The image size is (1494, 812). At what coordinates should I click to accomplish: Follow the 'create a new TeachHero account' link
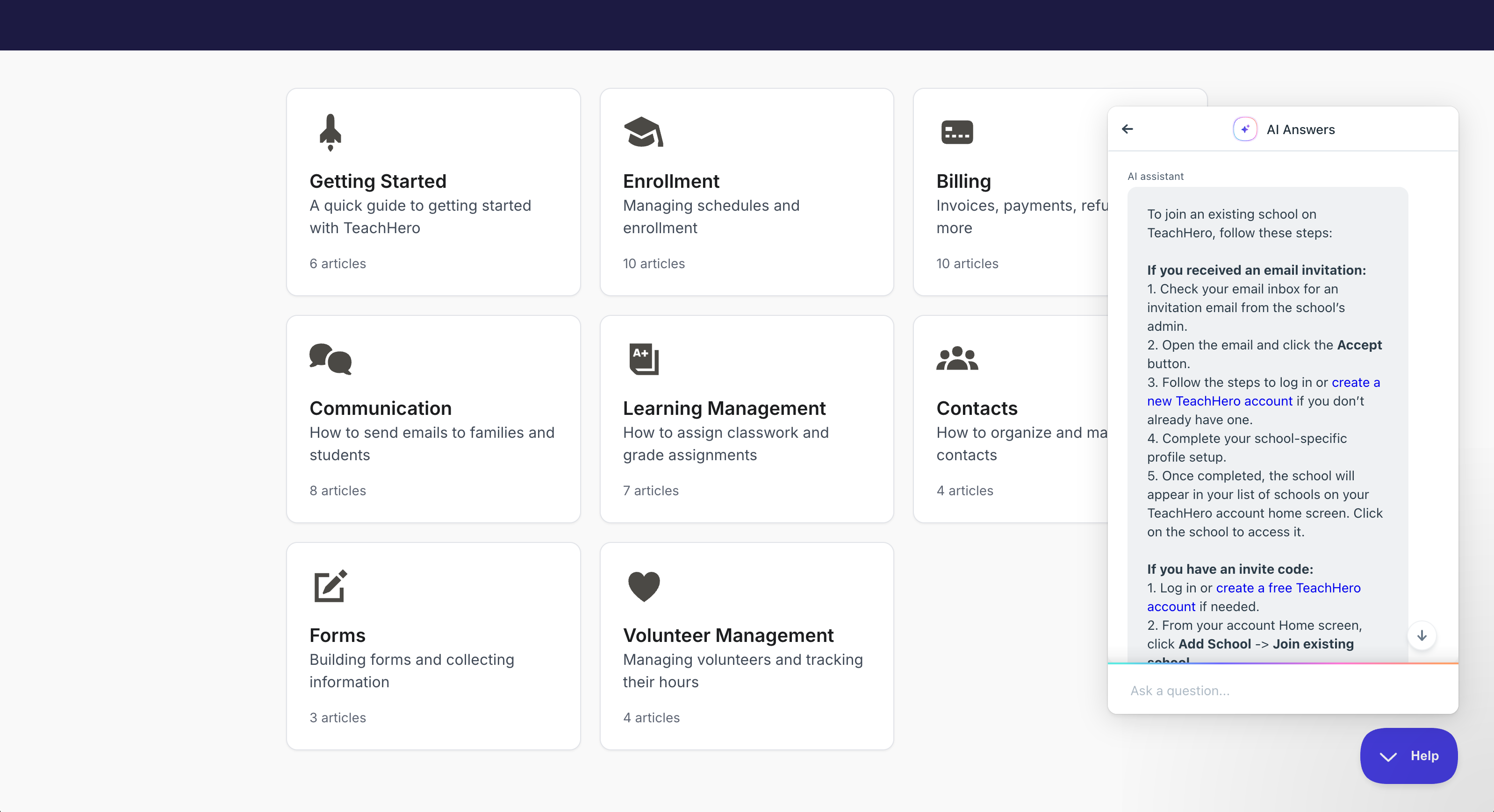[1219, 401]
